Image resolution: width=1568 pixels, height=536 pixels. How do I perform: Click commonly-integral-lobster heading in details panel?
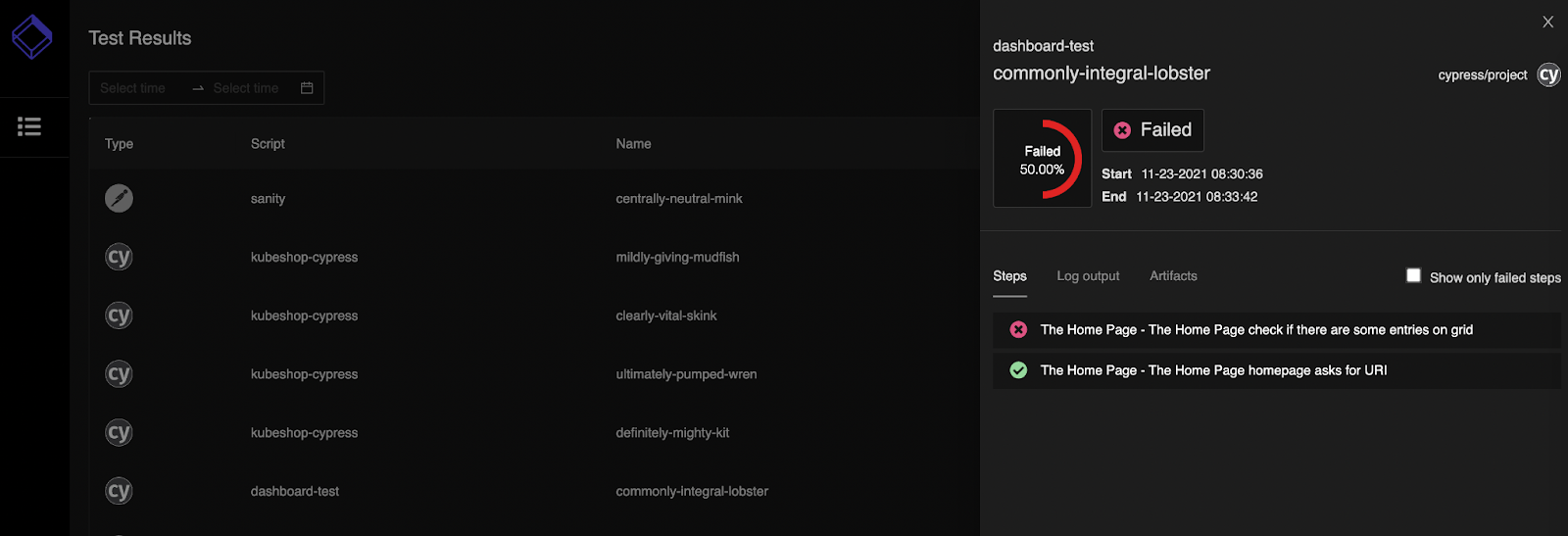[x=1102, y=73]
